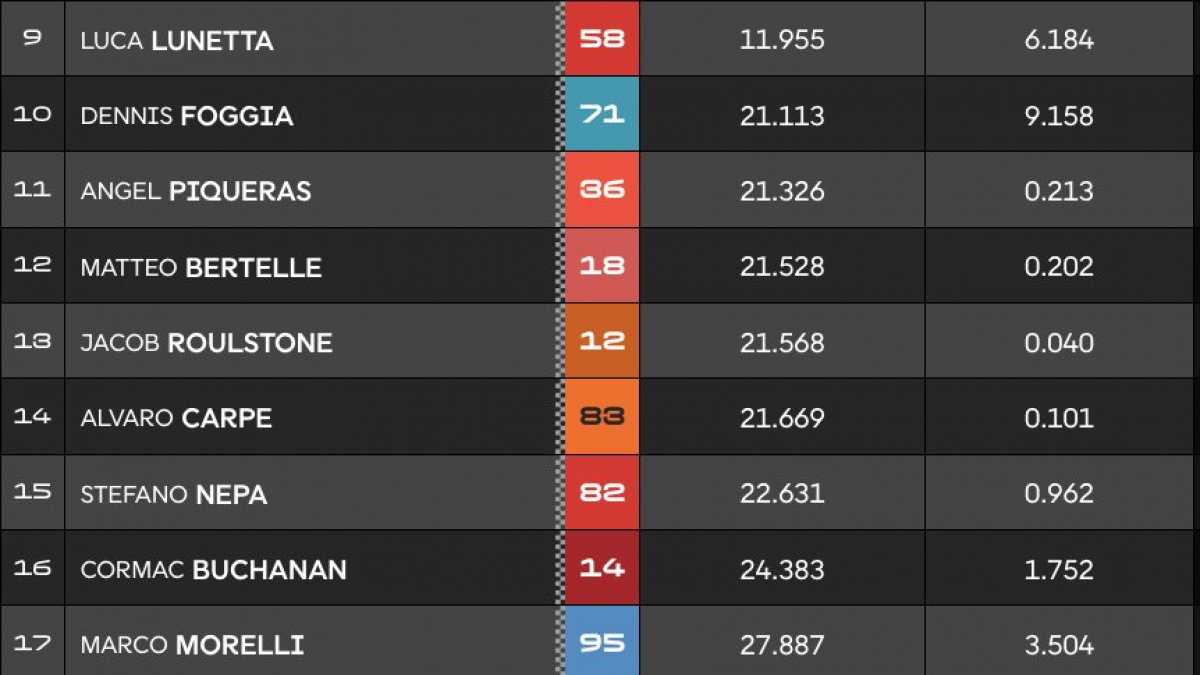Select Dennis Foggia's teal number 71 badge

click(602, 114)
